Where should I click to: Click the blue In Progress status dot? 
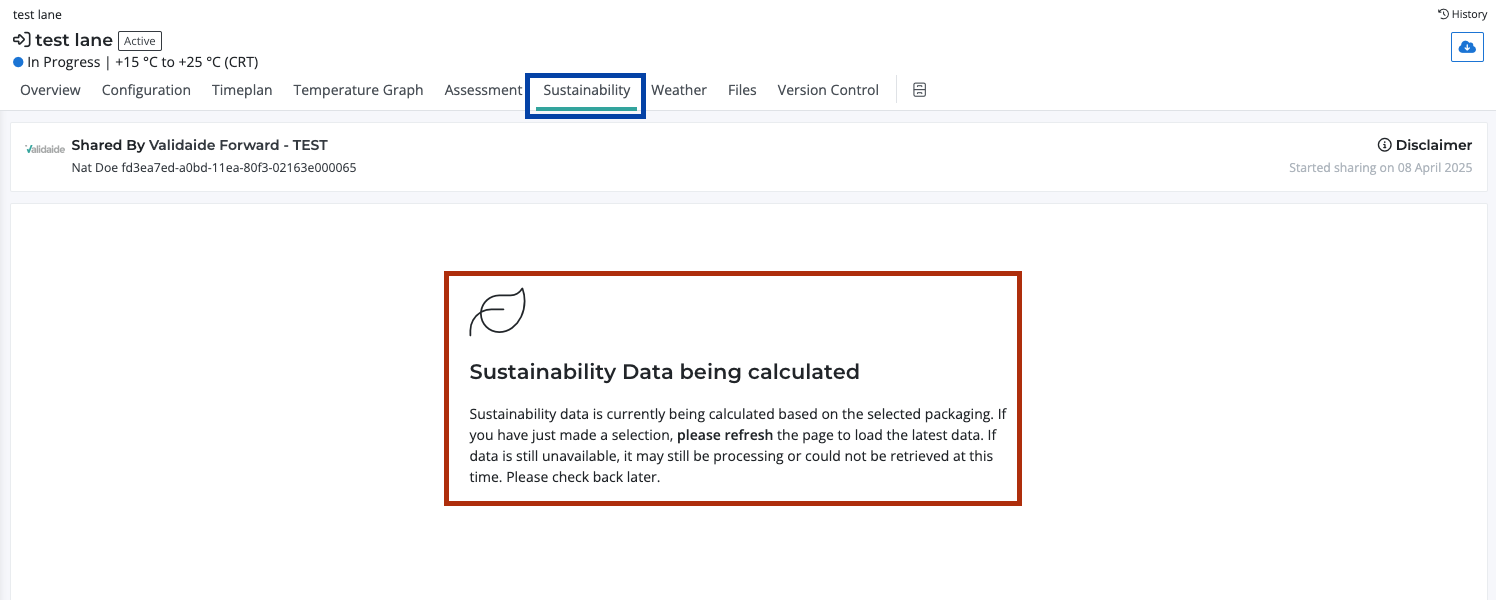(x=18, y=62)
